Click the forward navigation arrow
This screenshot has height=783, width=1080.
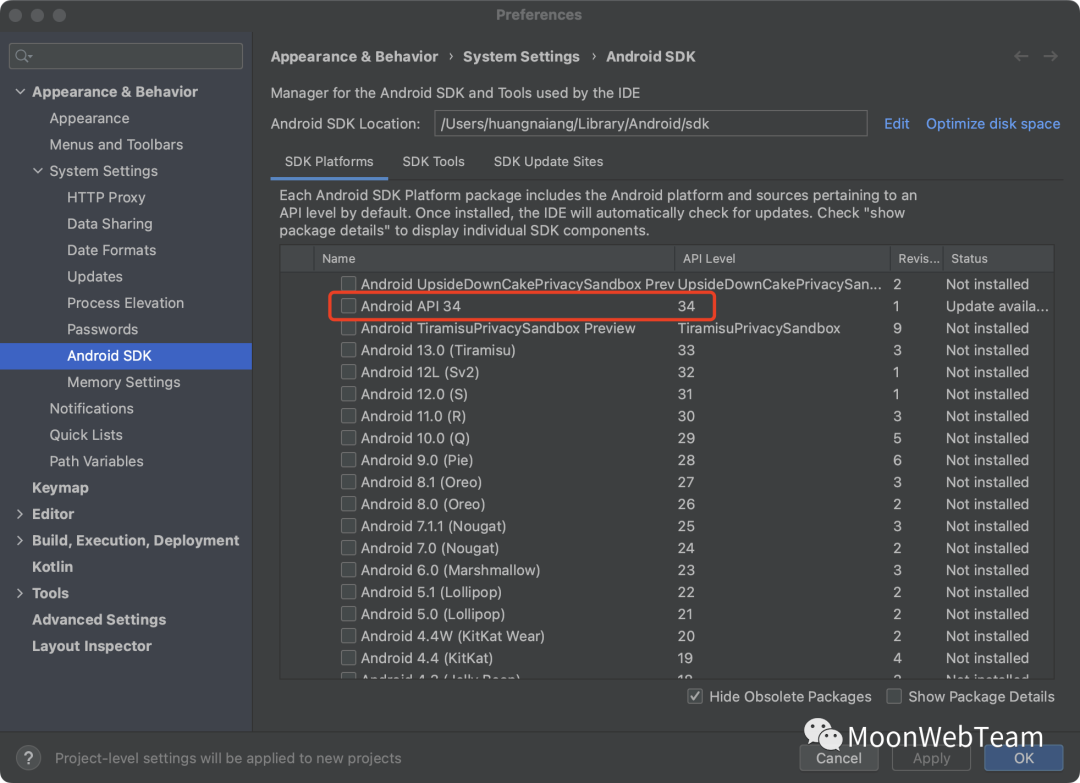(x=1050, y=56)
